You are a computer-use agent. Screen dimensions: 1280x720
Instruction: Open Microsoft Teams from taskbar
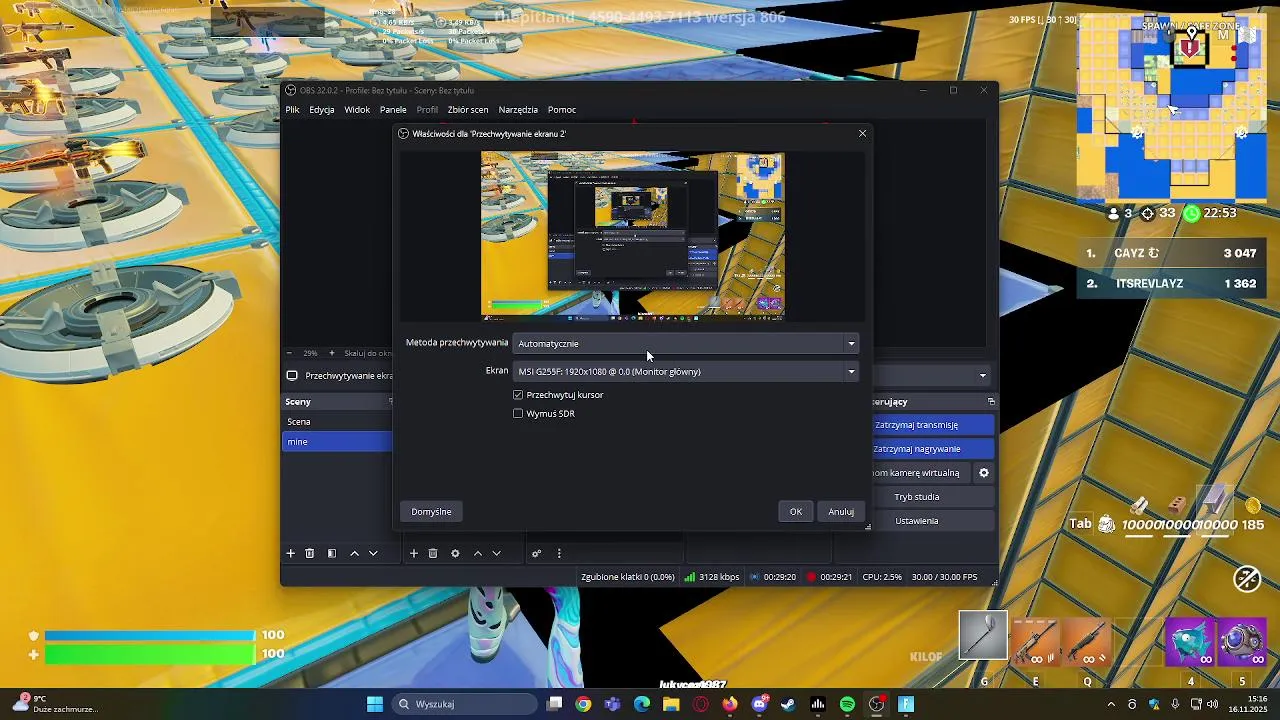(612, 704)
